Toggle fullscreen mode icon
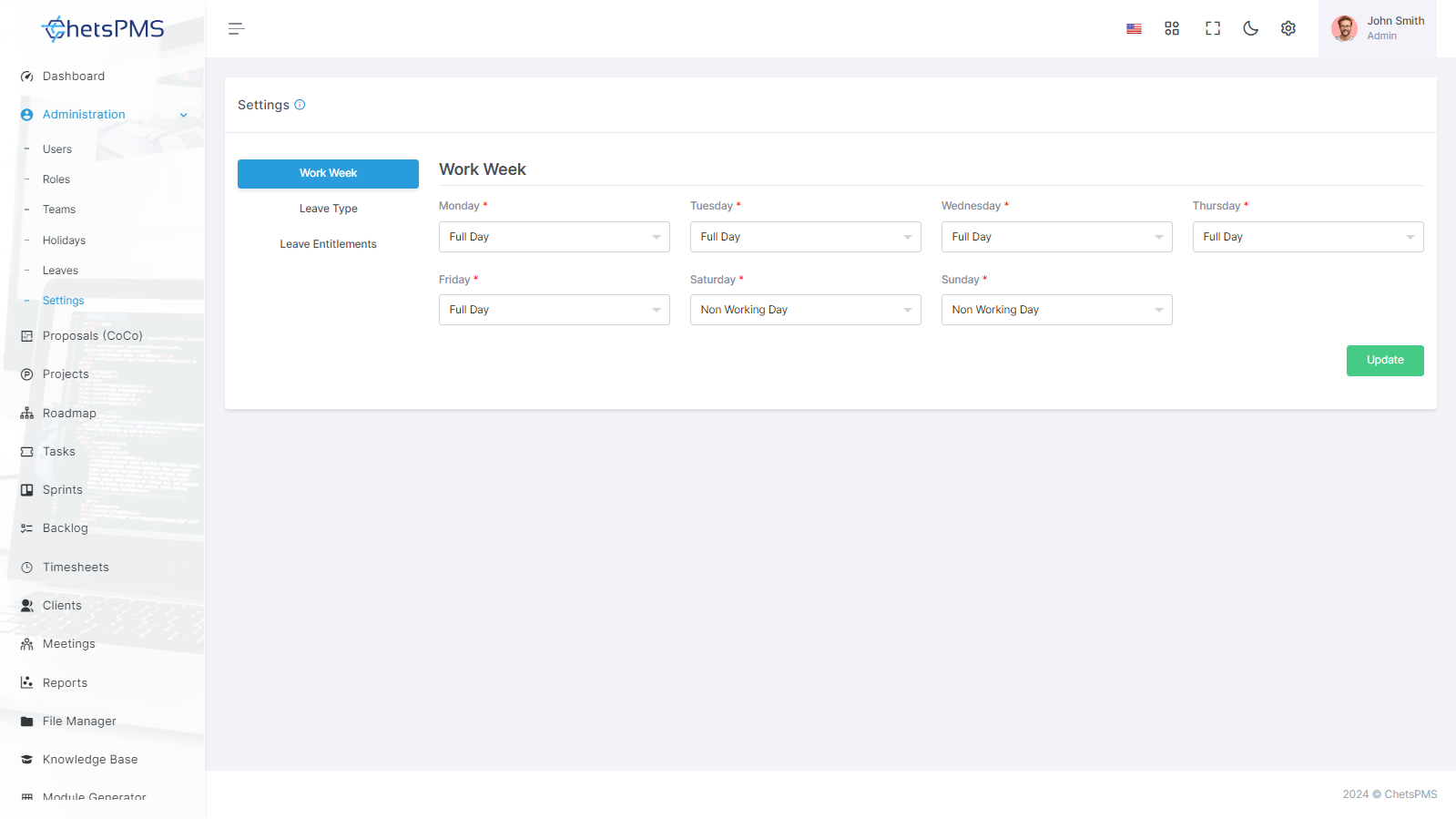 tap(1213, 28)
